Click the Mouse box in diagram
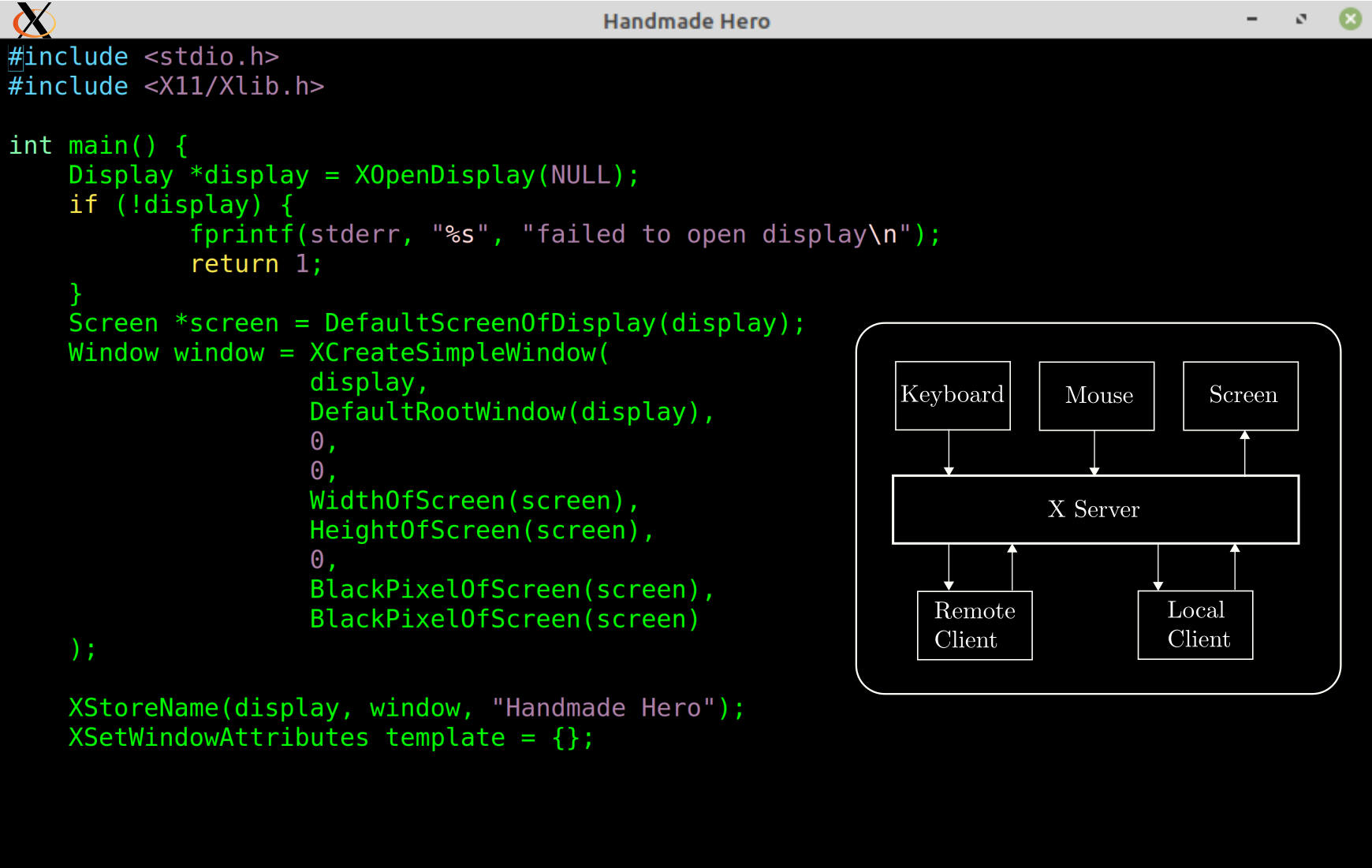Viewport: 1372px width, 868px height. 1097,396
